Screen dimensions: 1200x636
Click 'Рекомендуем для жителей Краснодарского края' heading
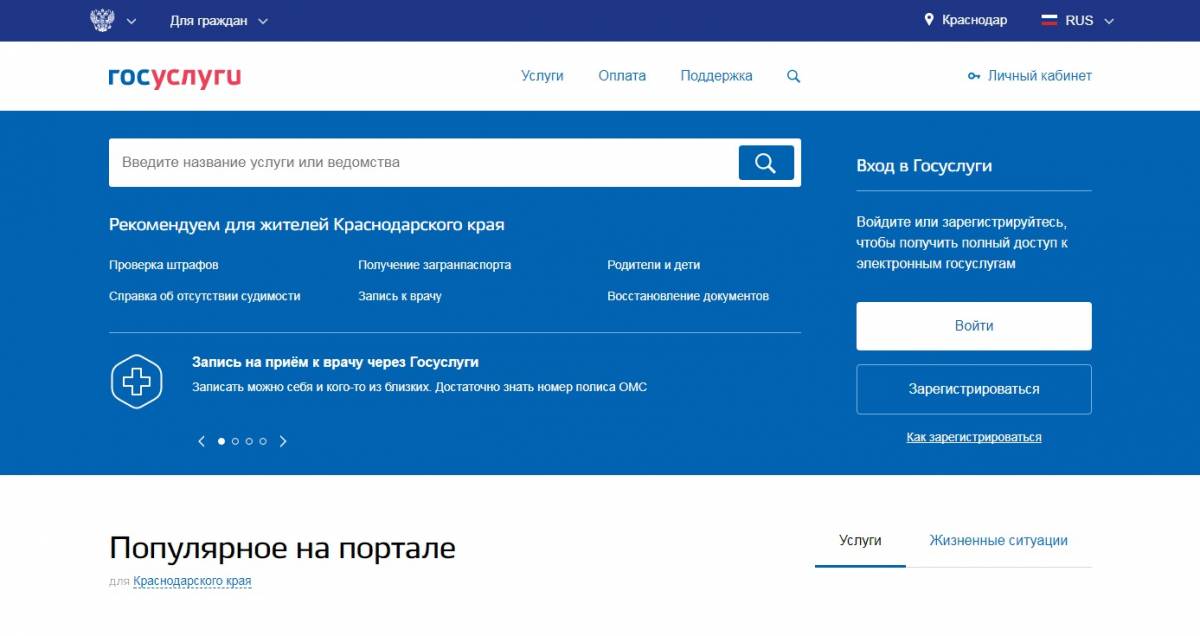coord(307,225)
